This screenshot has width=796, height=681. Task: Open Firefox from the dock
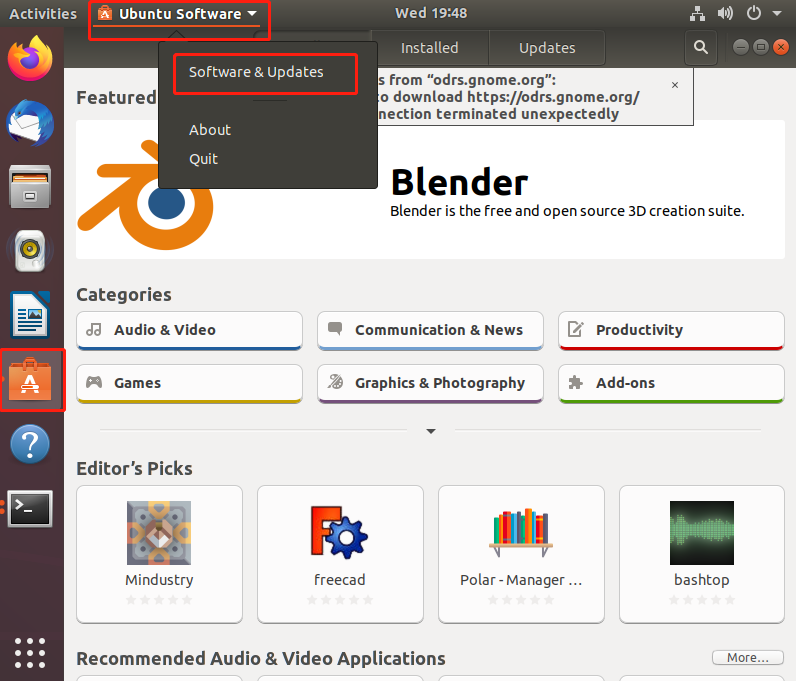coord(30,59)
